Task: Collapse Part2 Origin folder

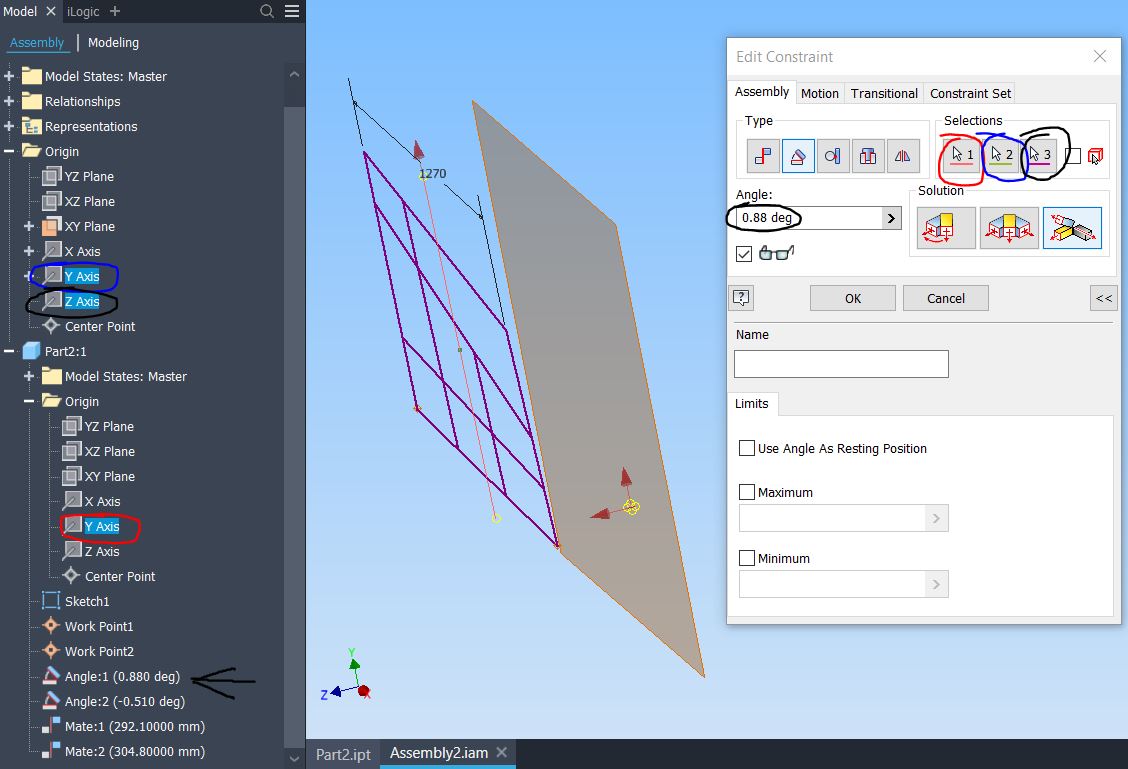Action: tap(29, 401)
